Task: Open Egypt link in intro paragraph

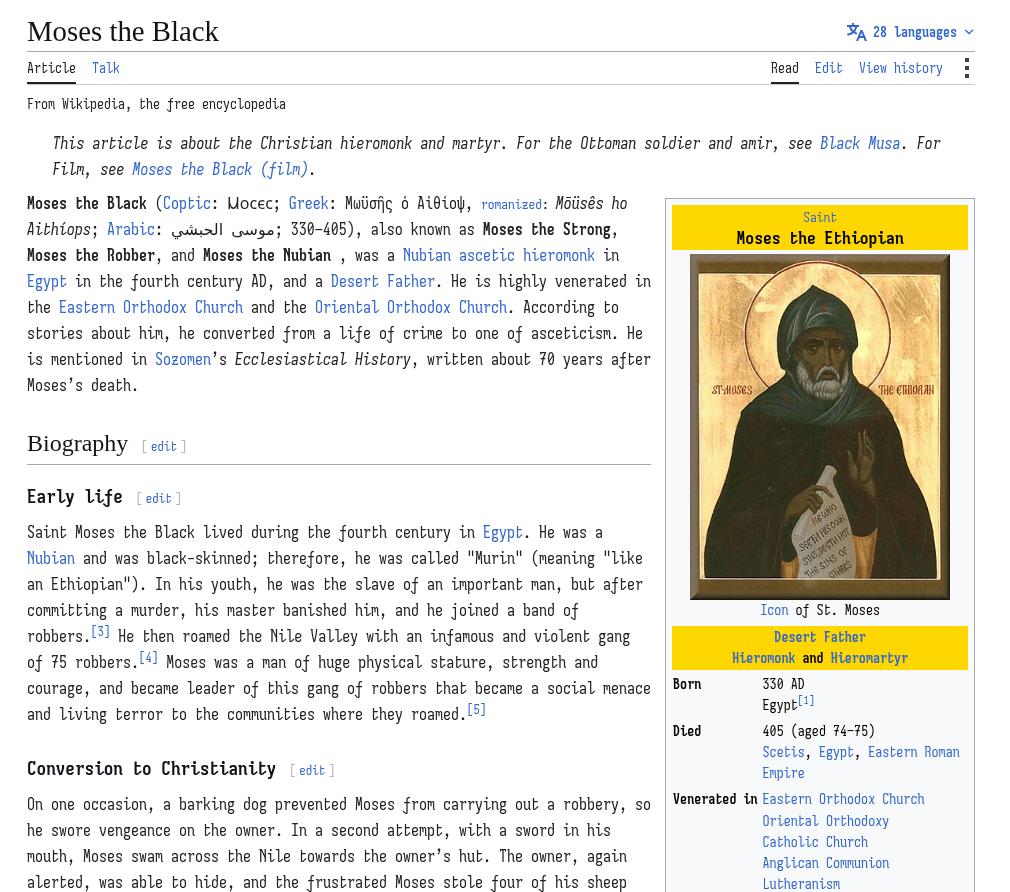Action: 46,281
